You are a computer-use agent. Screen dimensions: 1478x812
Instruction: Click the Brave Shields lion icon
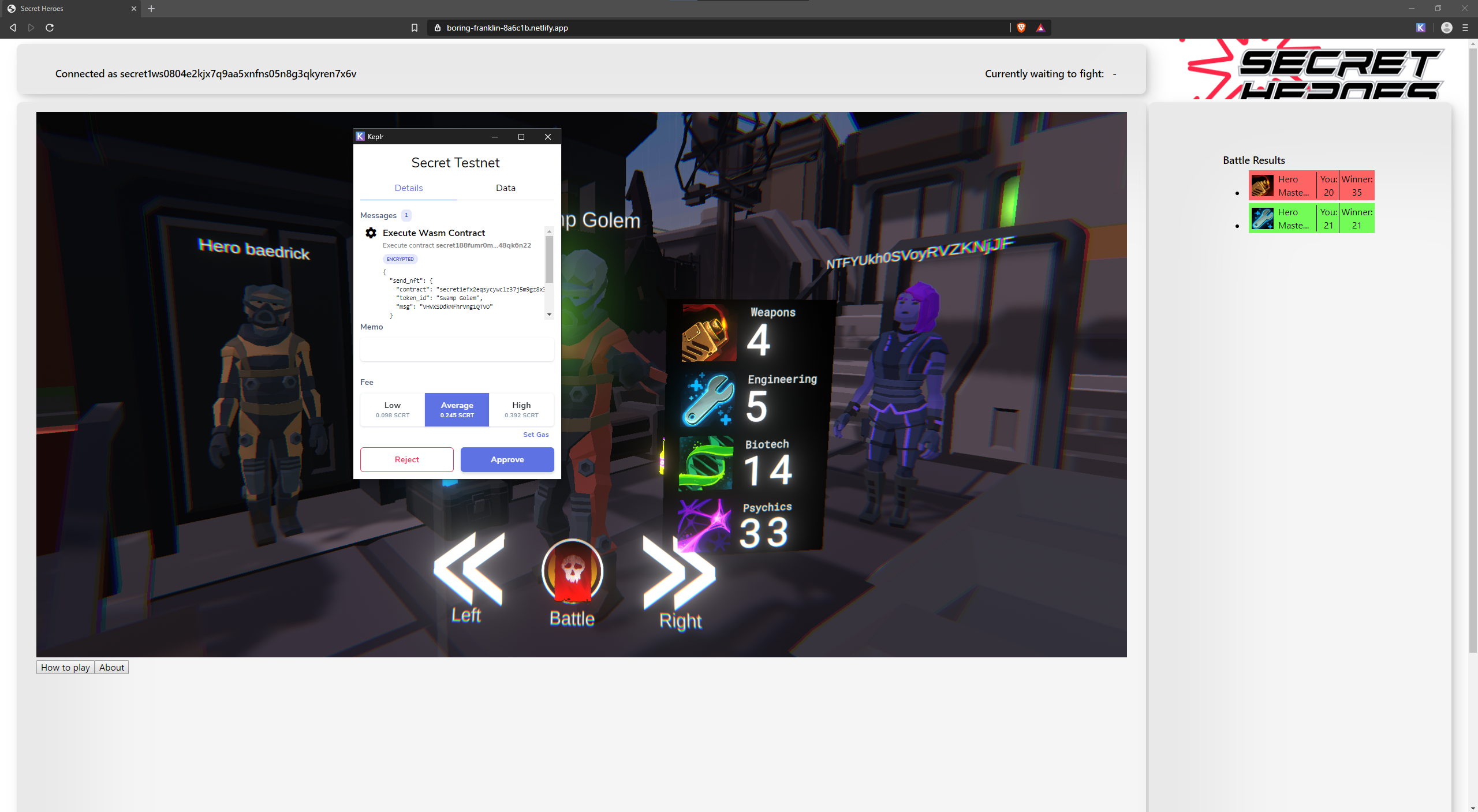point(1021,28)
